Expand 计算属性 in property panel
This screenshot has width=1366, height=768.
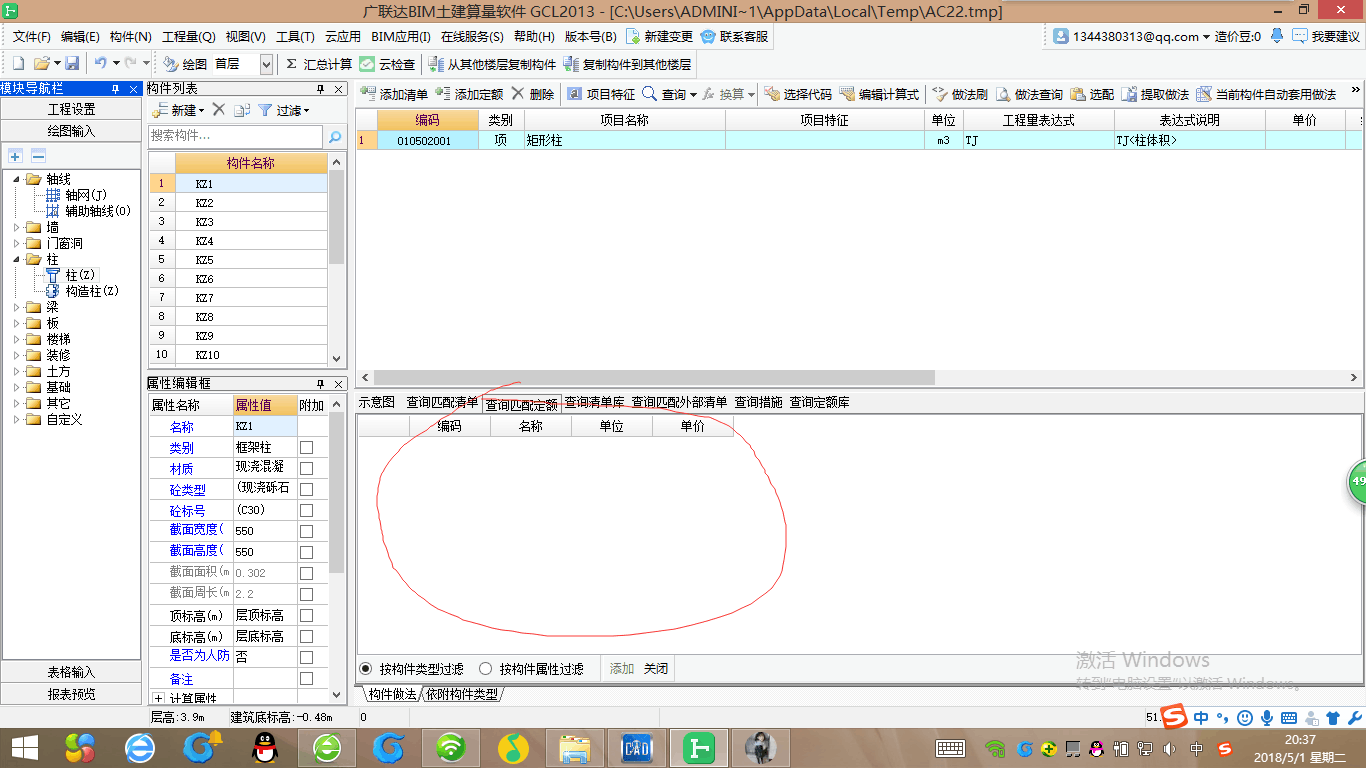pos(158,698)
